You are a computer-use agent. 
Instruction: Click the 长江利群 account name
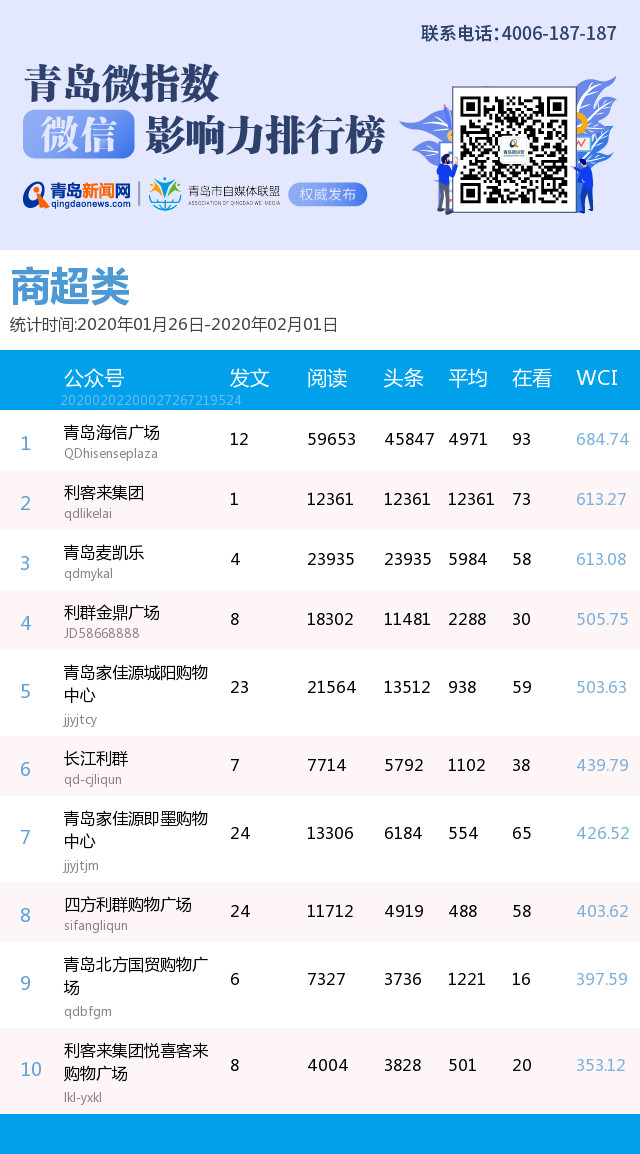96,759
